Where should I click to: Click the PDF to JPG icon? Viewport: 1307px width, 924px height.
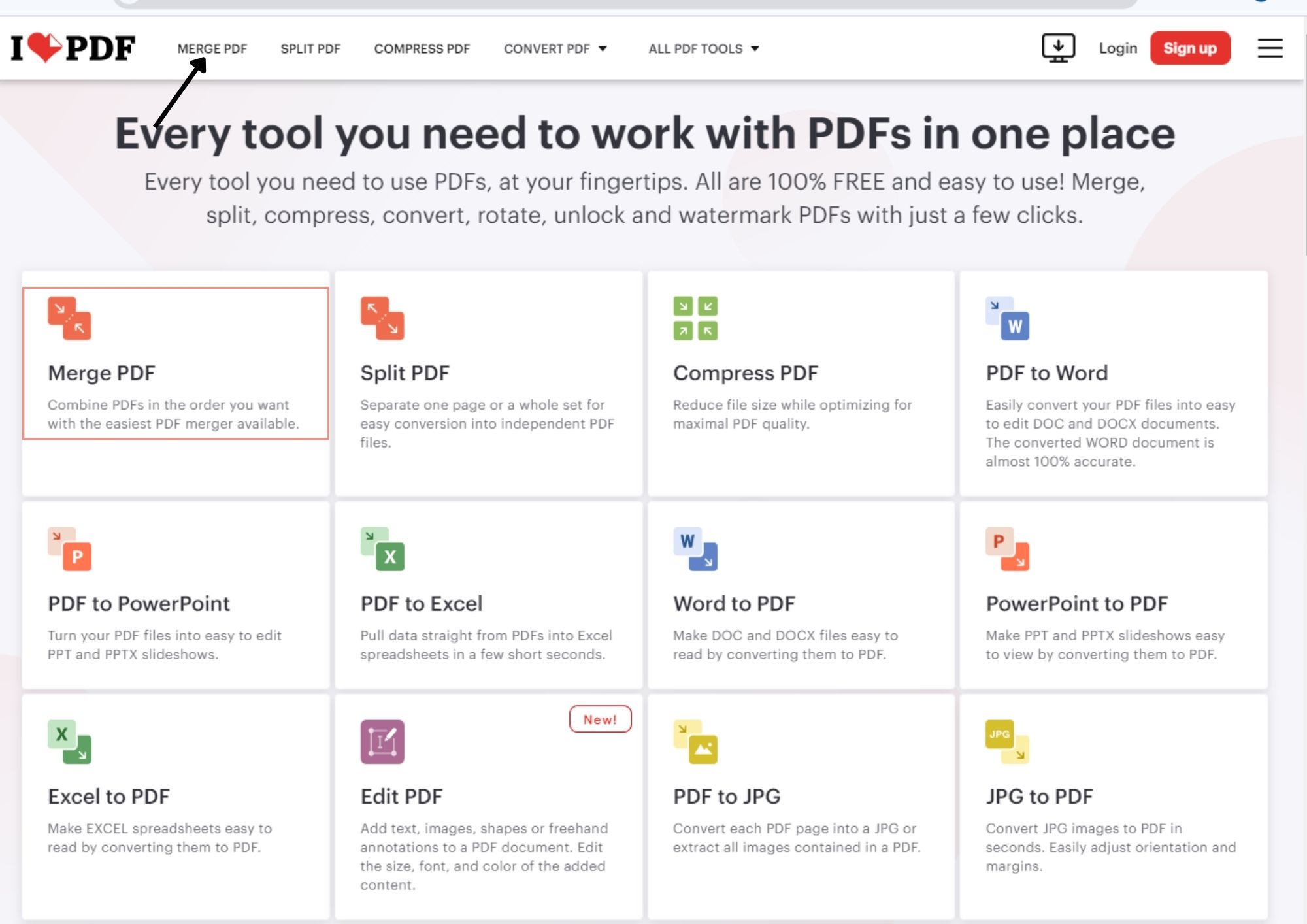pos(695,742)
